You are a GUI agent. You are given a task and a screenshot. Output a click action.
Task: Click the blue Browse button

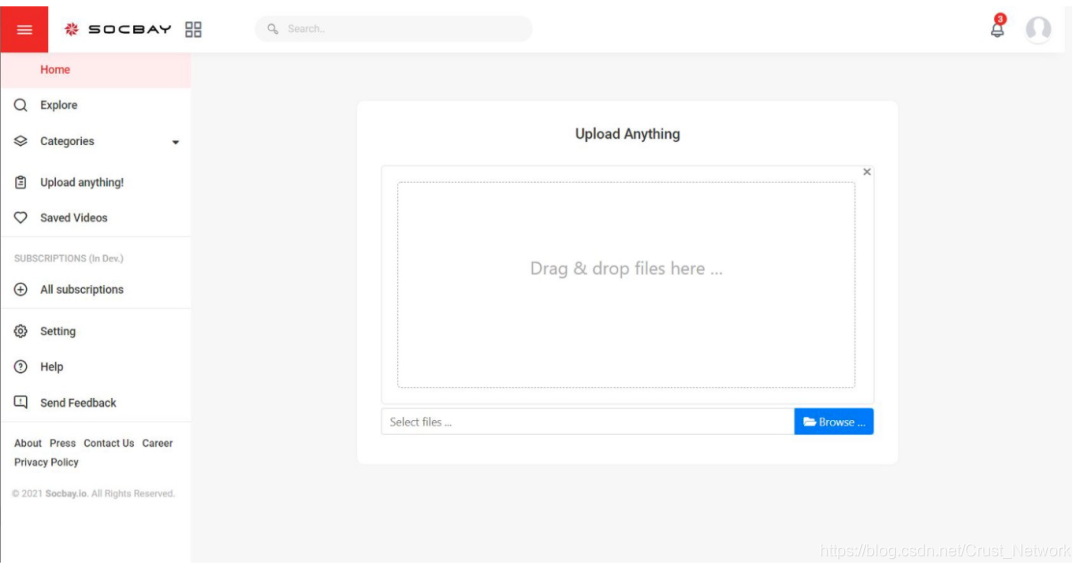(x=833, y=422)
